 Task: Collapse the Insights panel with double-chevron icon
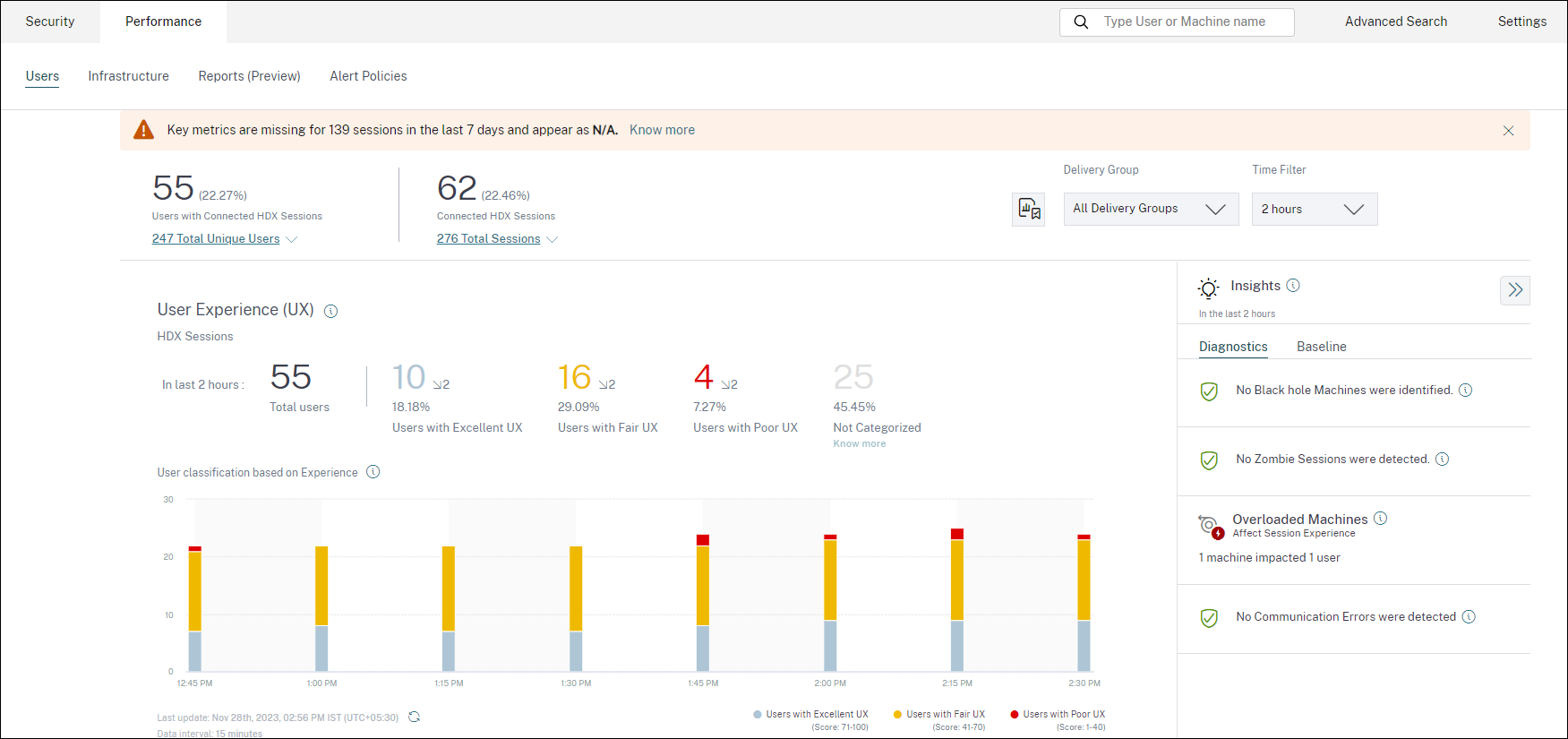pos(1514,290)
